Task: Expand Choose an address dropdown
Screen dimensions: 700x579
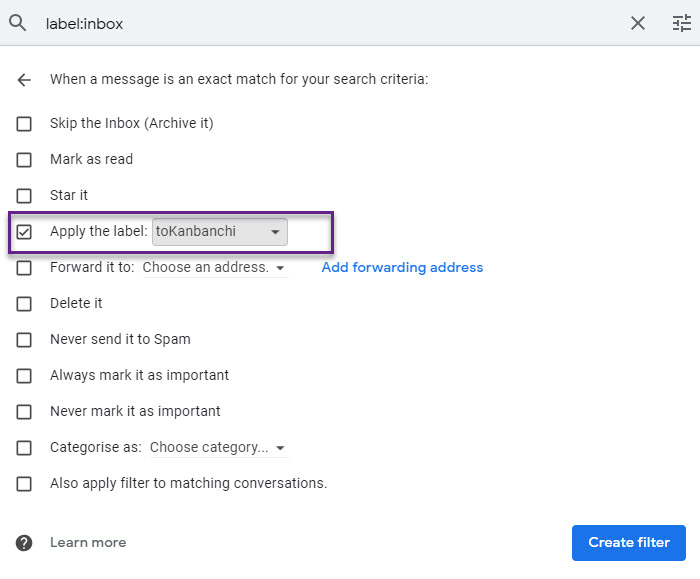Action: tap(215, 268)
